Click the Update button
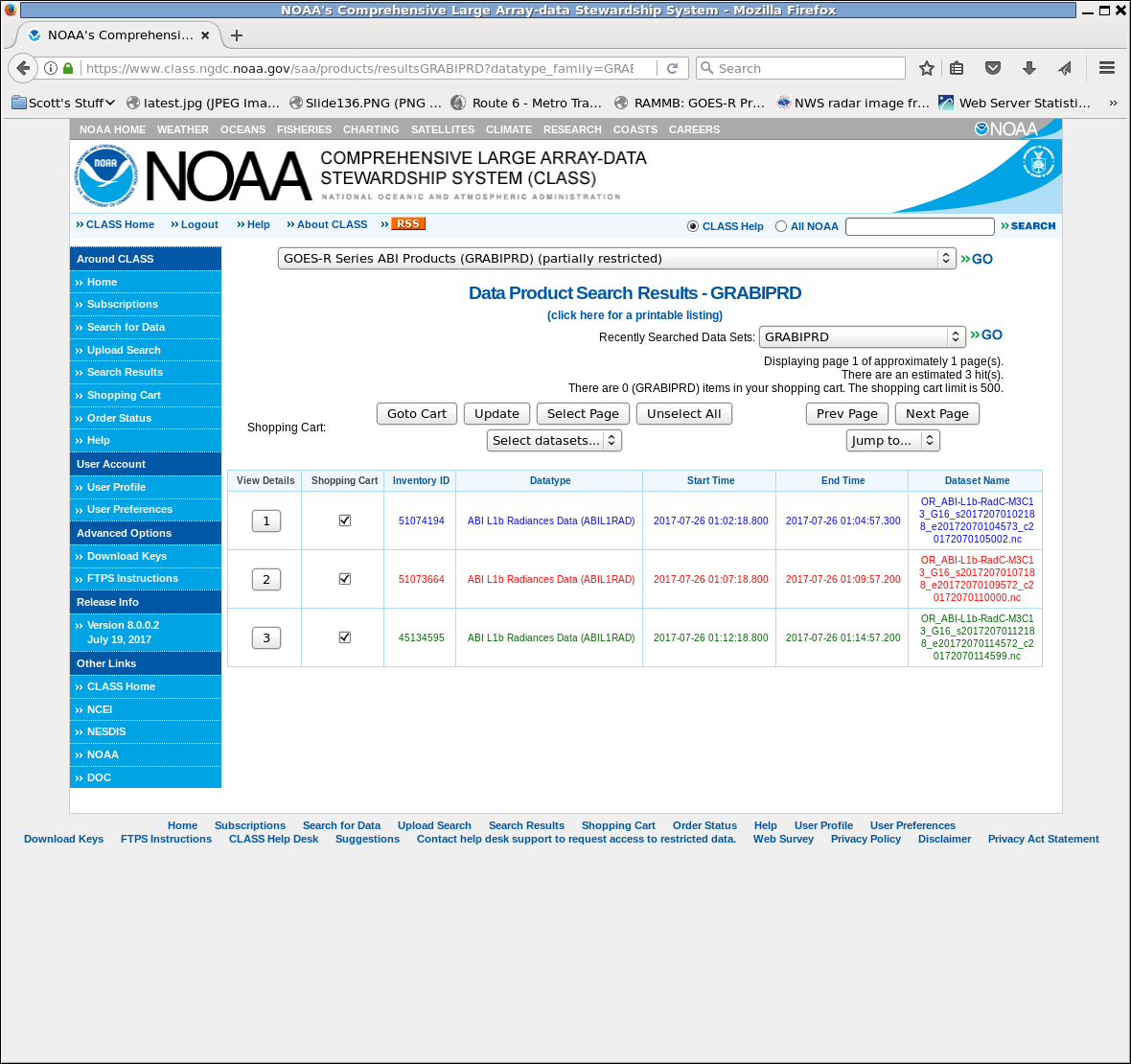The width and height of the screenshot is (1131, 1064). 497,413
